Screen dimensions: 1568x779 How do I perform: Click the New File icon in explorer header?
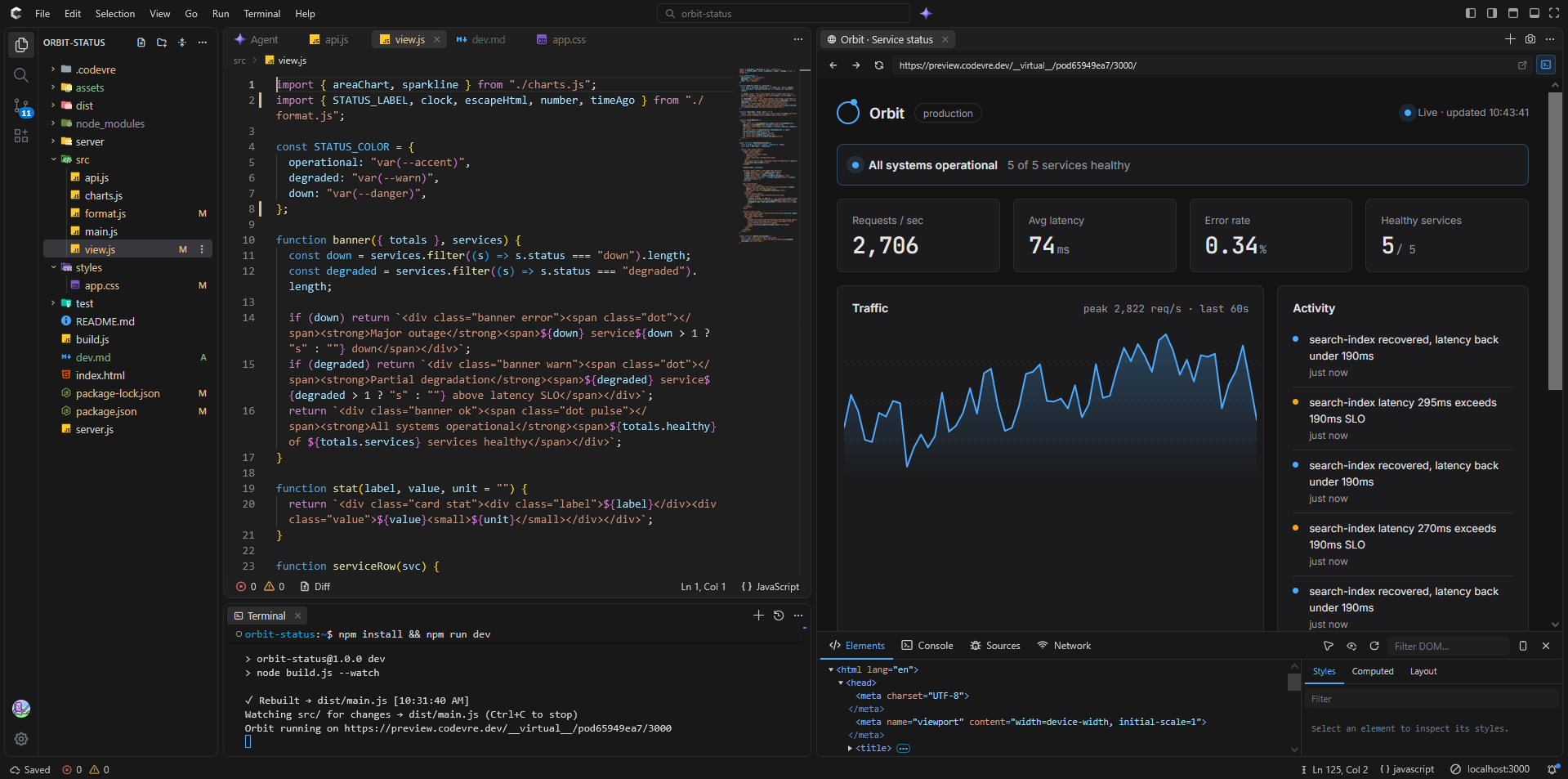[141, 43]
